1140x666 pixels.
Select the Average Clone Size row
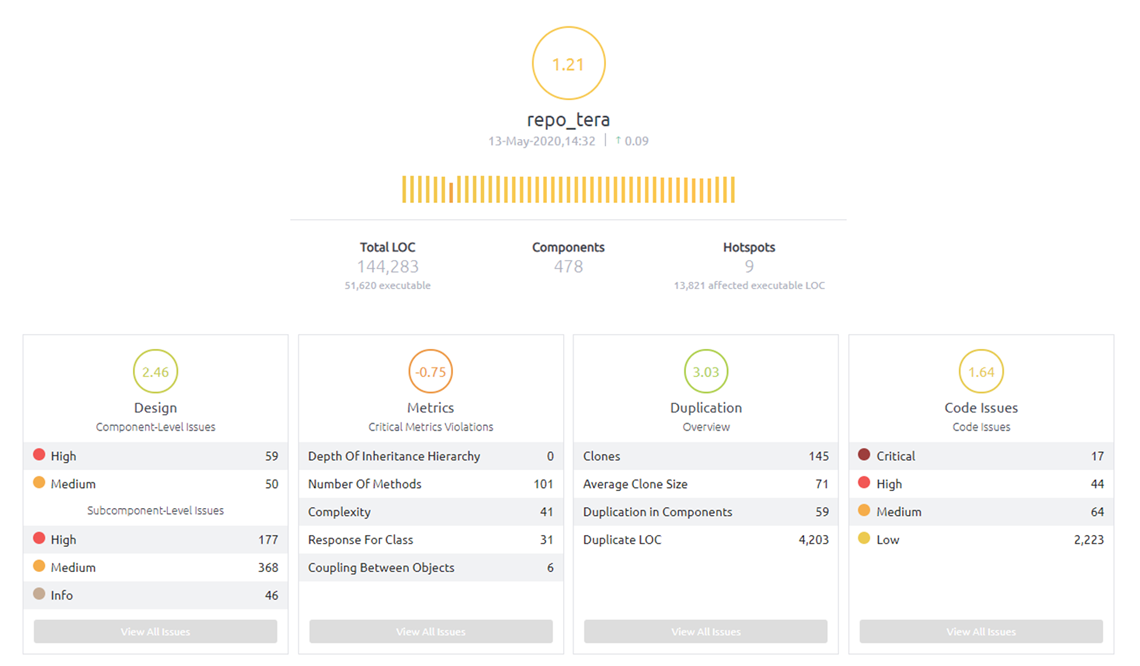pyautogui.click(x=706, y=484)
